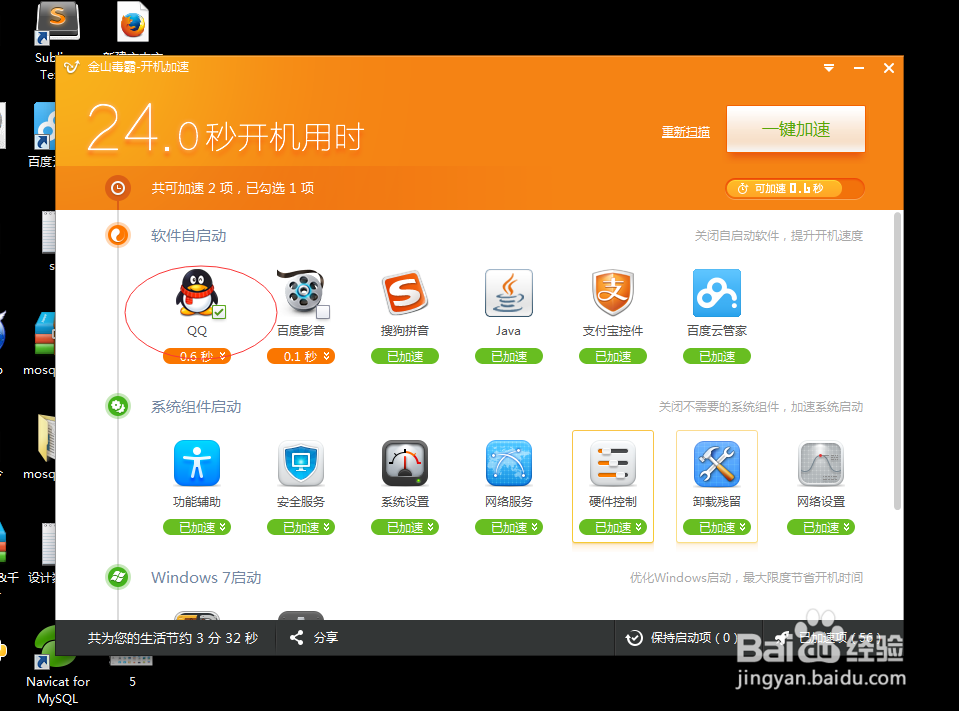The width and height of the screenshot is (959, 711).
Task: Click the 分享 button
Action: [x=314, y=638]
